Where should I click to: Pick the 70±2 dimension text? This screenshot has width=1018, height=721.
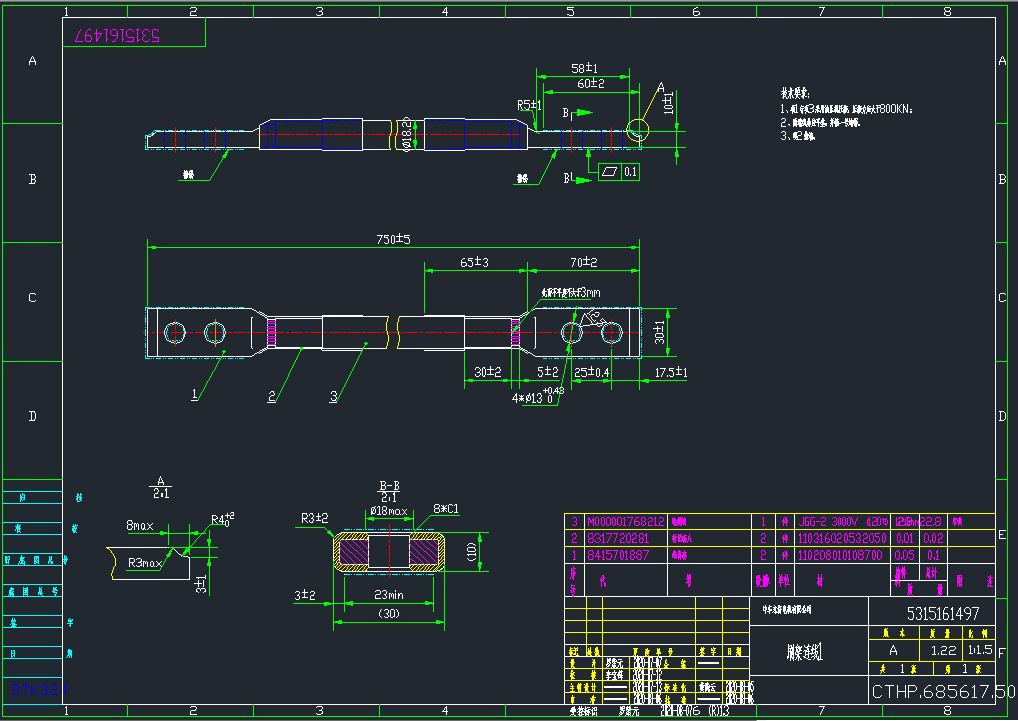pyautogui.click(x=584, y=262)
